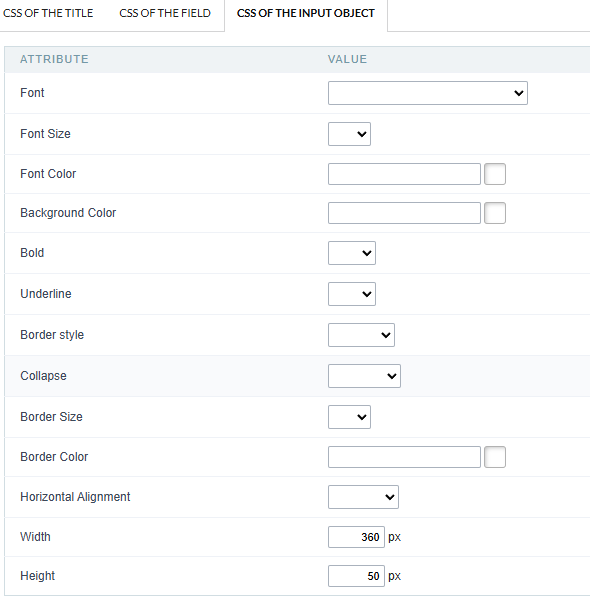614x608 pixels.
Task: Switch to CSS of the Title tab
Action: [48, 13]
